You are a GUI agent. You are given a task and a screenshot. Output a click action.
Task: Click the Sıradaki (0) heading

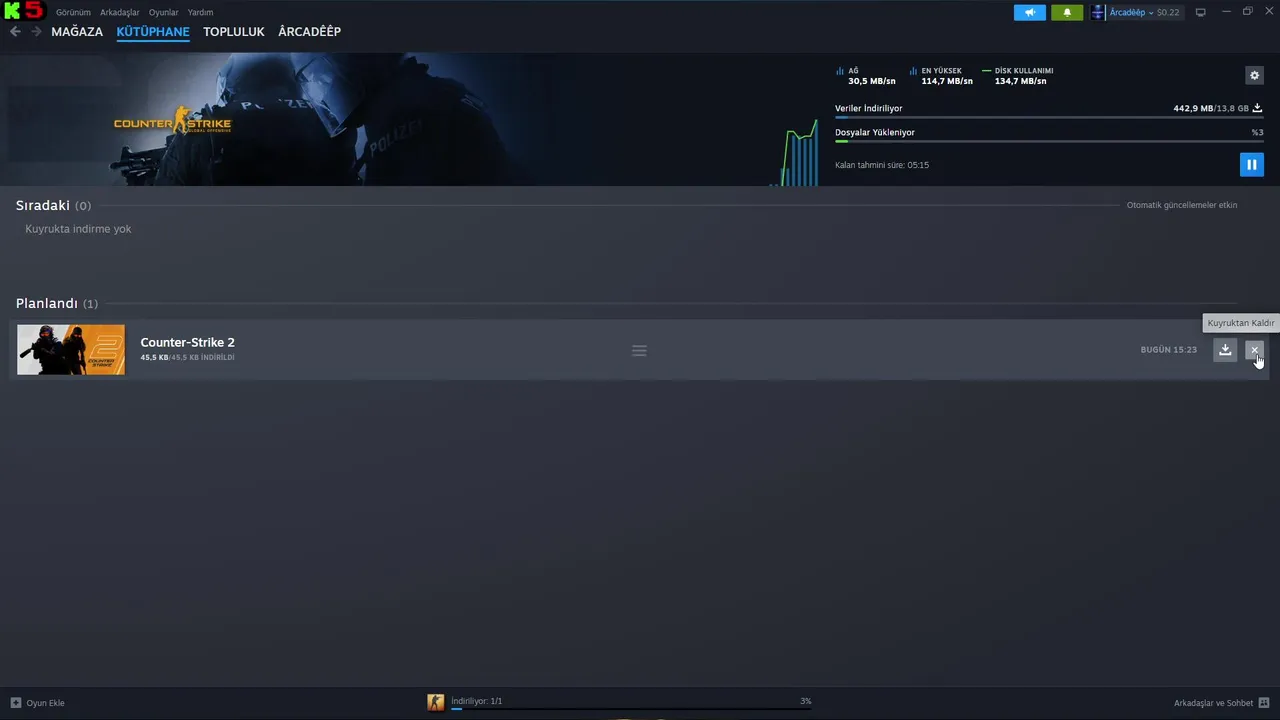(x=53, y=205)
